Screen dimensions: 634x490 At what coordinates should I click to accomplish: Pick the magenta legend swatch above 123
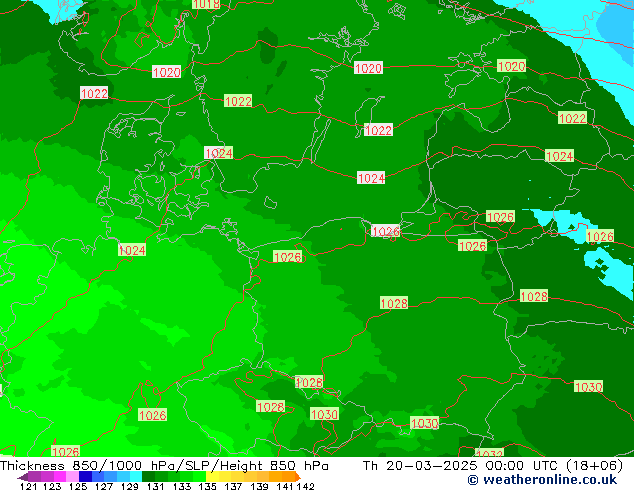click(x=60, y=476)
